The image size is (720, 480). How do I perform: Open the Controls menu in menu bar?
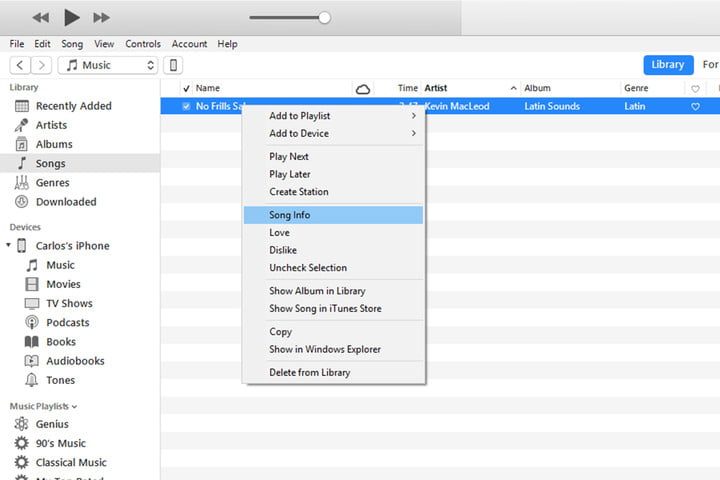pyautogui.click(x=143, y=44)
